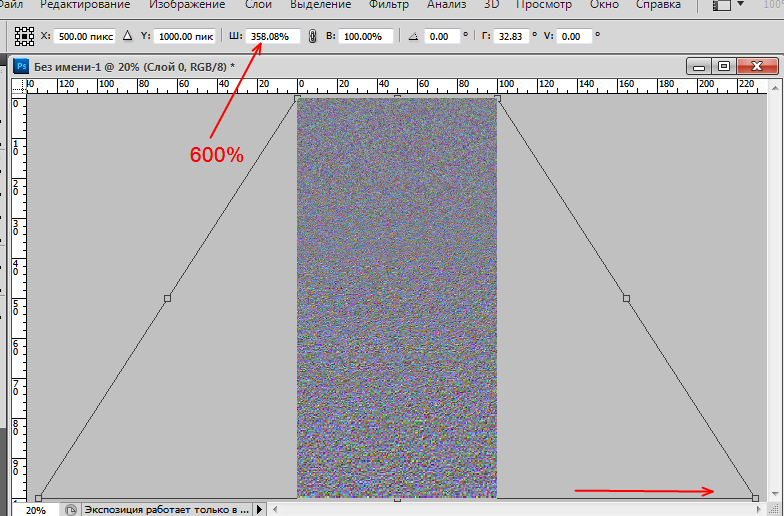This screenshot has width=784, height=516.
Task: Click the rotation angle icon
Action: [x=413, y=36]
